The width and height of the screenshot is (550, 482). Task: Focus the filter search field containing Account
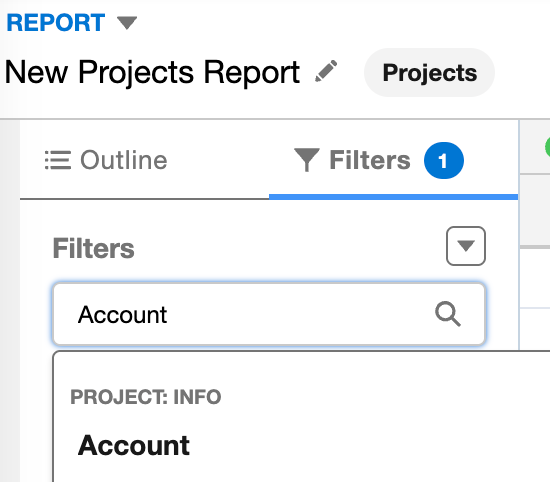click(x=269, y=314)
